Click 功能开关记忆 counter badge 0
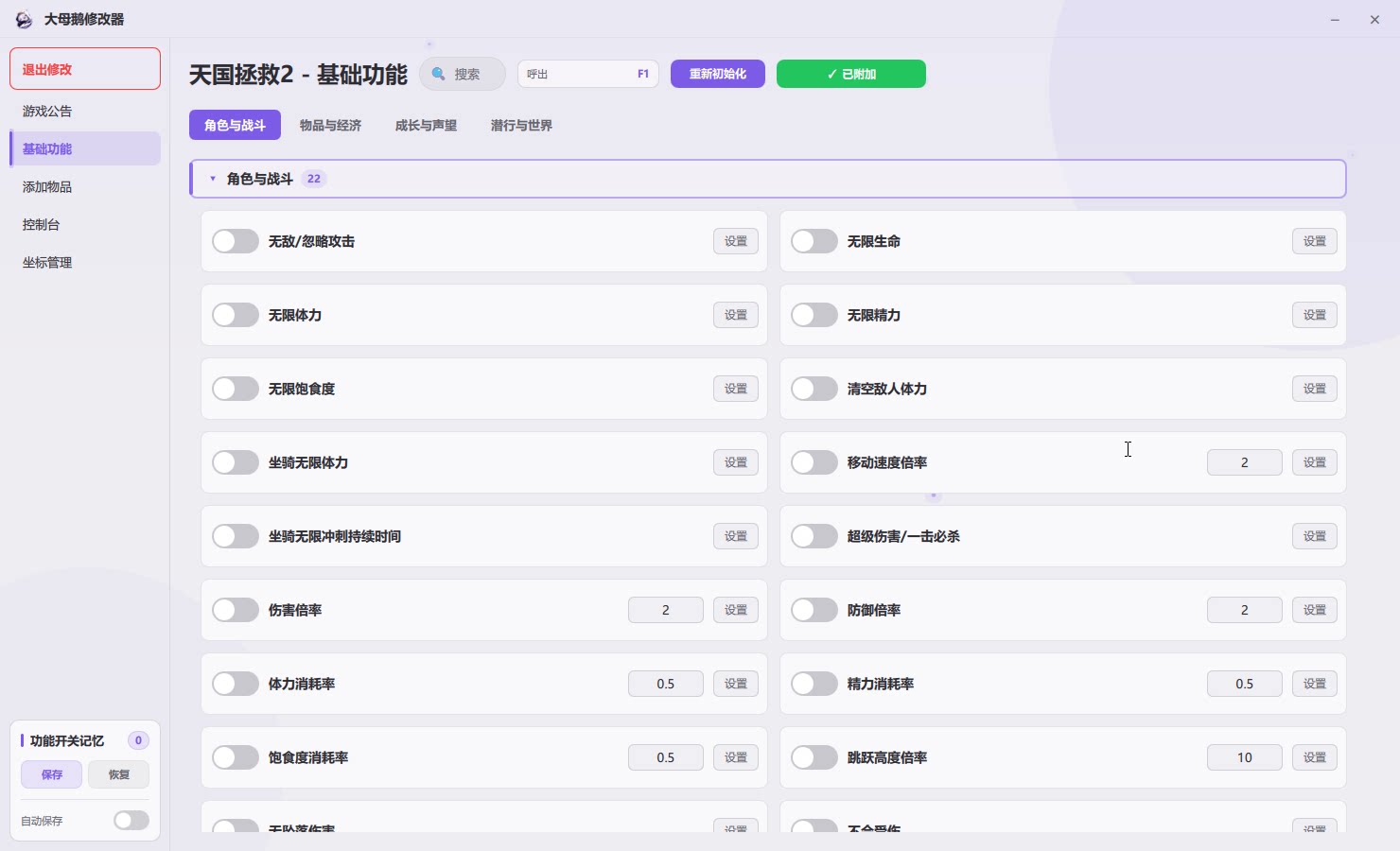The image size is (1400, 851). (x=138, y=740)
